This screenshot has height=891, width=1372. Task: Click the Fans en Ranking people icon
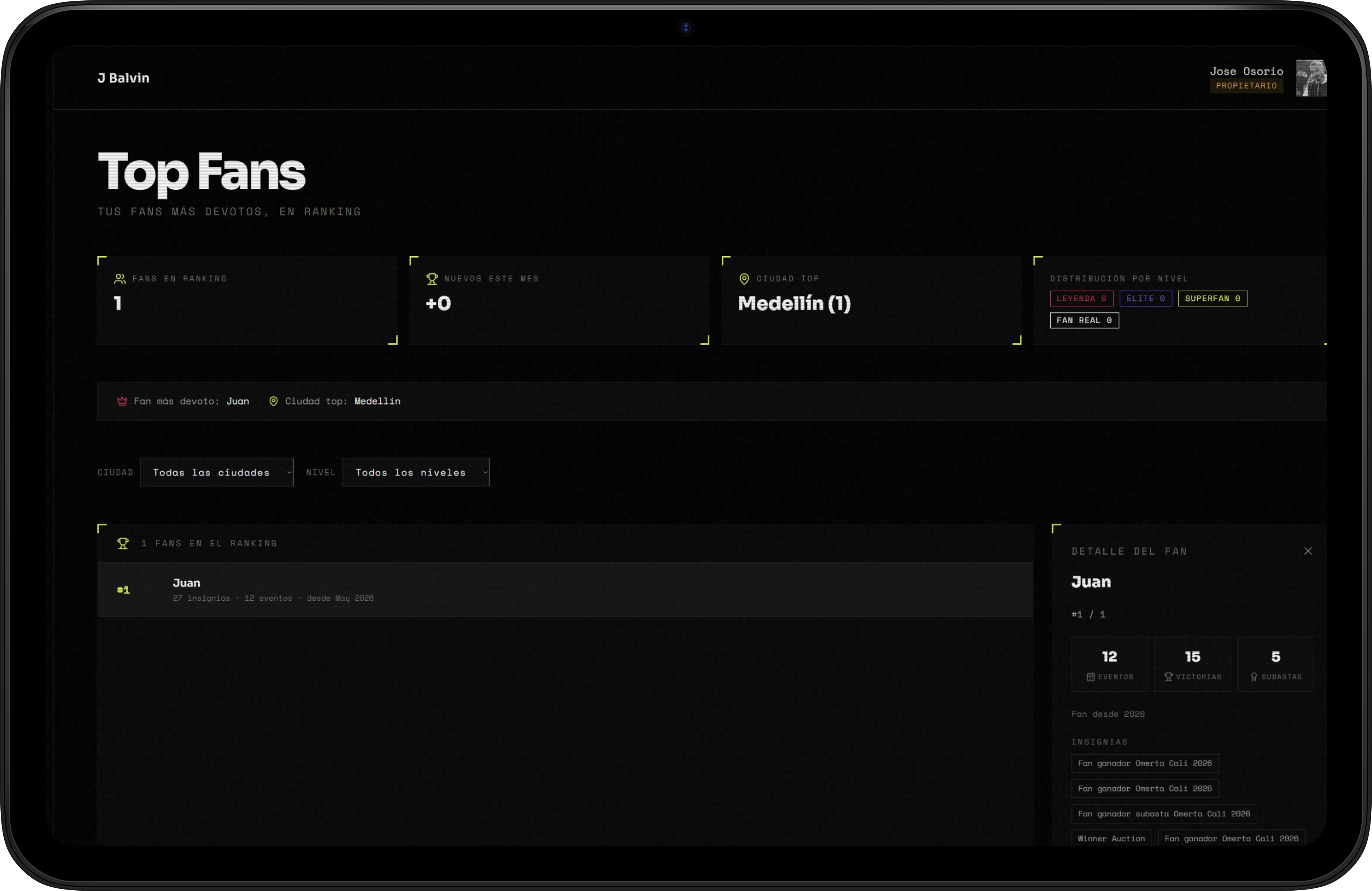point(120,279)
